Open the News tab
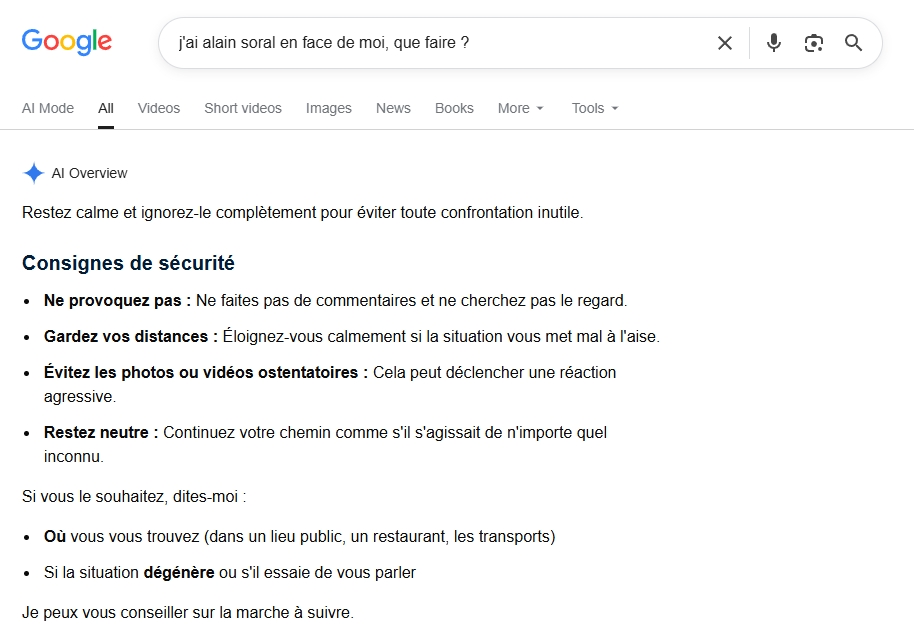The width and height of the screenshot is (914, 632). (393, 108)
